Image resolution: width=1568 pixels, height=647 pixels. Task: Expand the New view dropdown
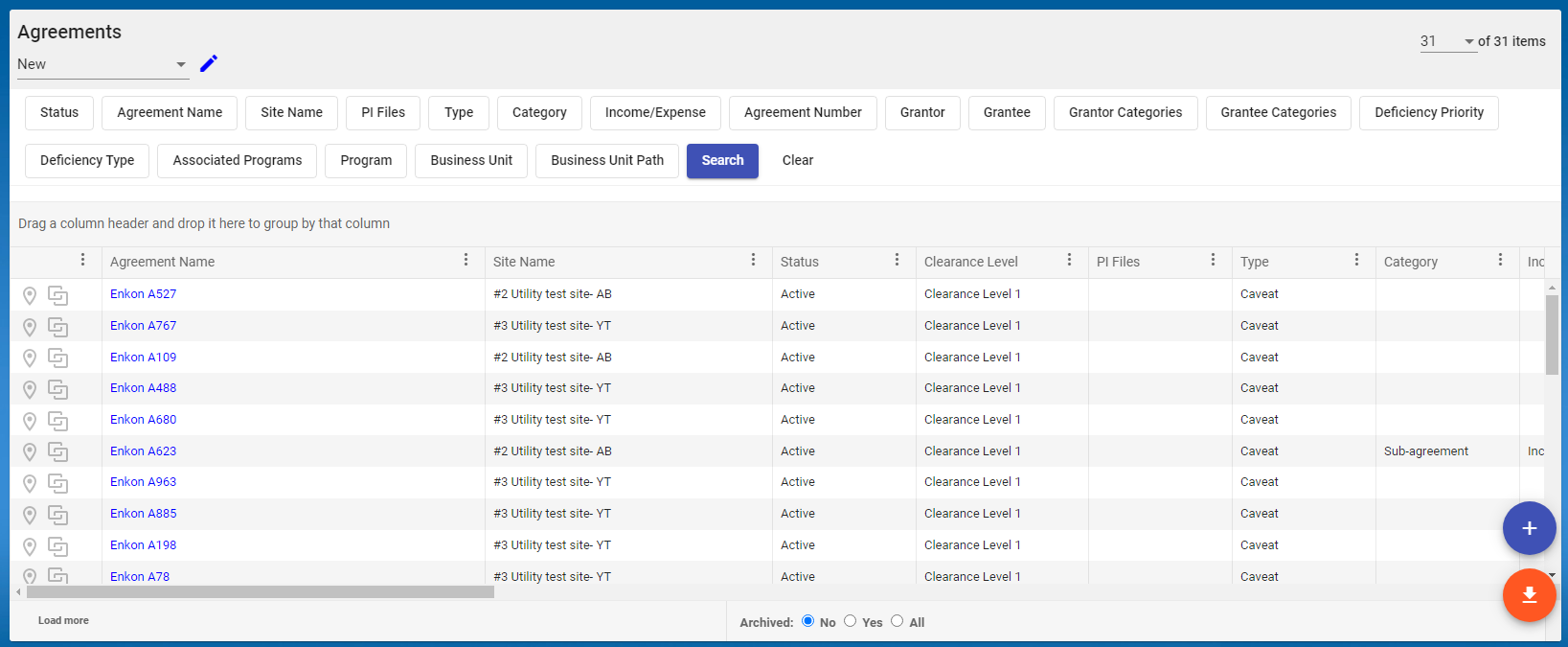180,64
